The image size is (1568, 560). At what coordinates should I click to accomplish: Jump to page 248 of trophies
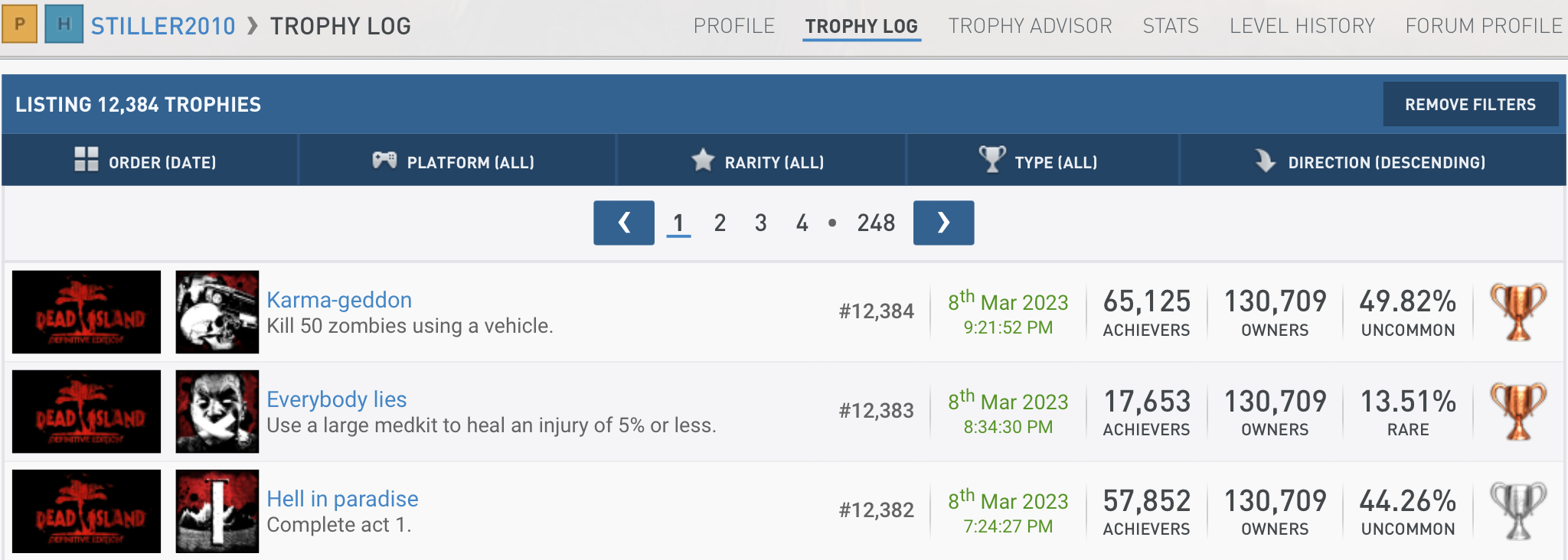click(876, 223)
